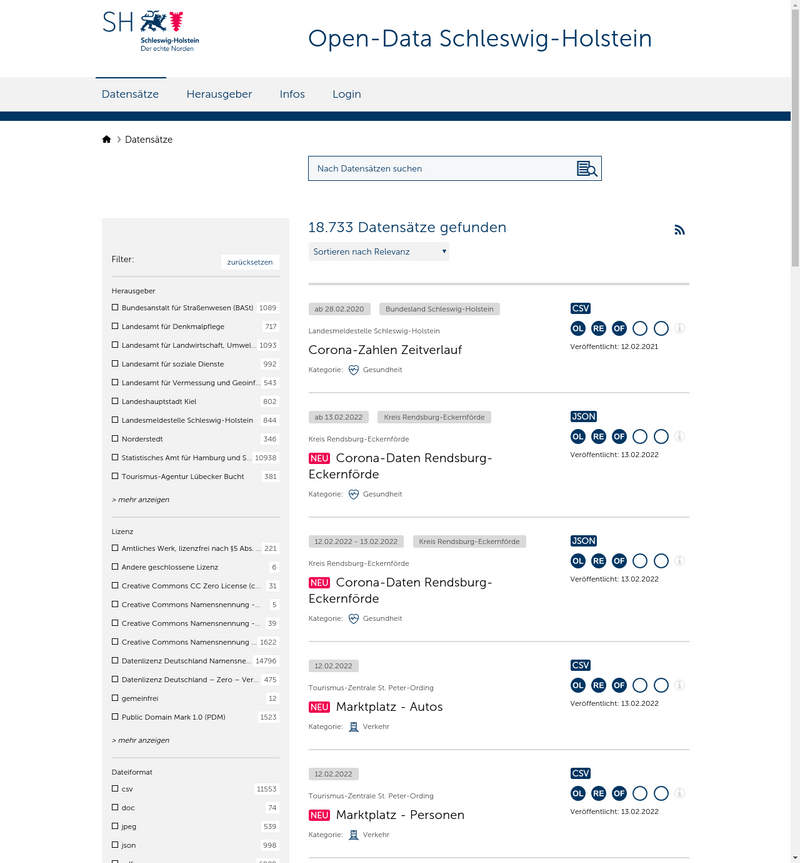Open Datensätze navigation tab
The width and height of the screenshot is (800, 863).
[x=130, y=94]
